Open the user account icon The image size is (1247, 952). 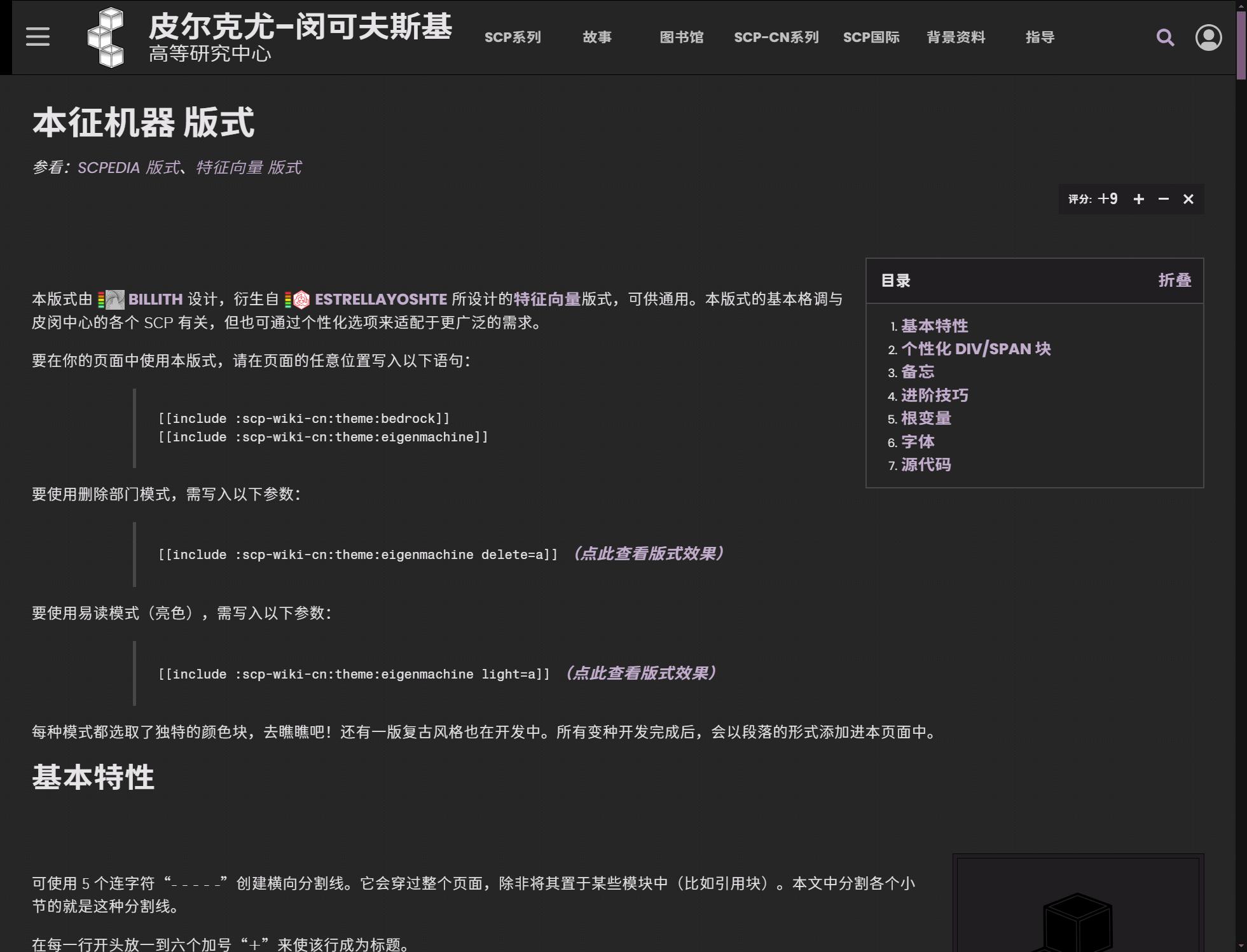(1208, 38)
